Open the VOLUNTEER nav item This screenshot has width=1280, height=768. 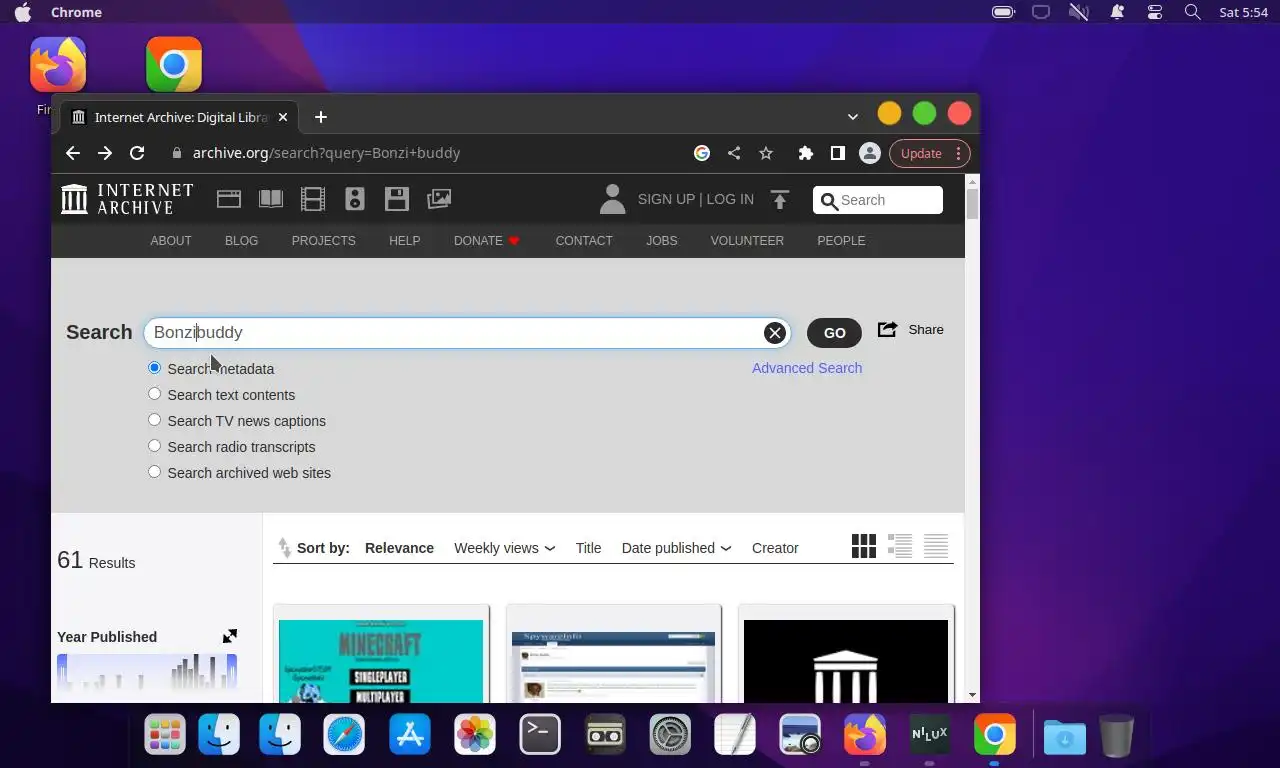click(747, 241)
